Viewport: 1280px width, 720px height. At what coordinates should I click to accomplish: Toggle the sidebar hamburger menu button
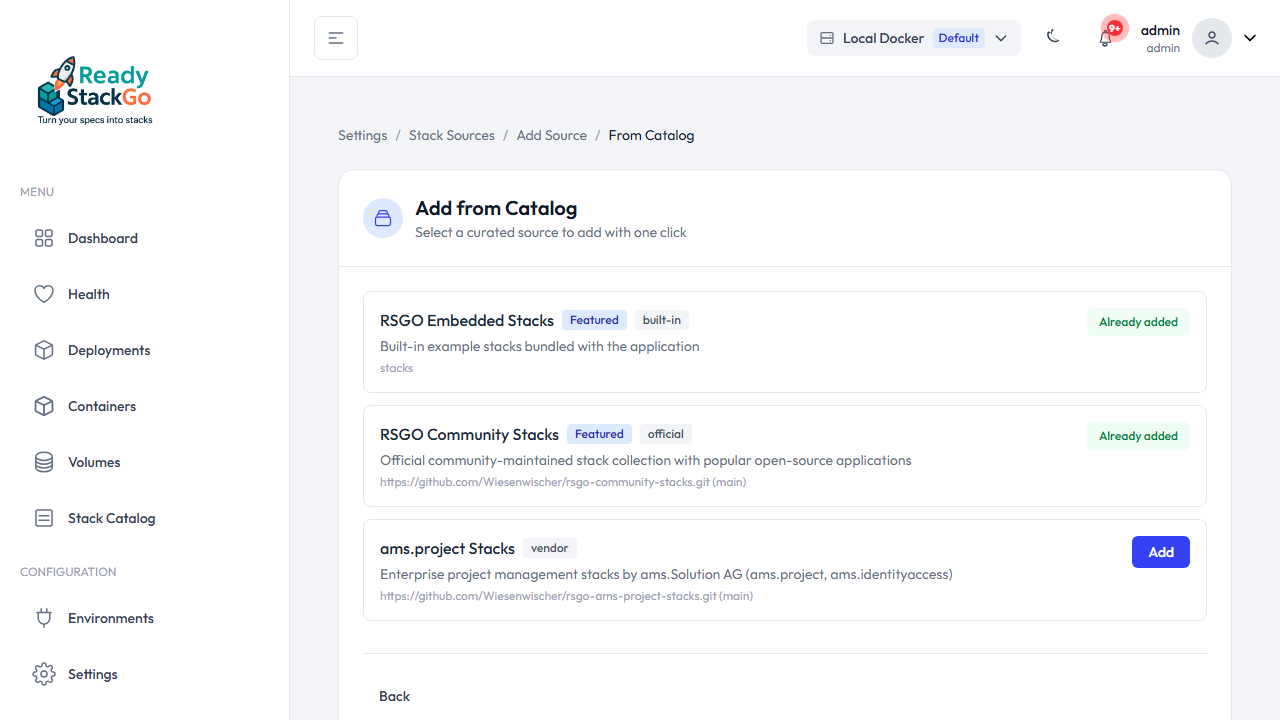[336, 38]
